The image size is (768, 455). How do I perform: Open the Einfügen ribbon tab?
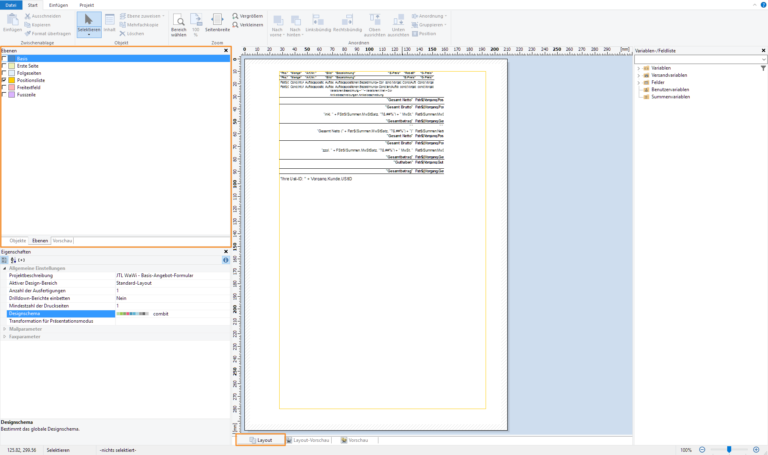click(x=58, y=5)
